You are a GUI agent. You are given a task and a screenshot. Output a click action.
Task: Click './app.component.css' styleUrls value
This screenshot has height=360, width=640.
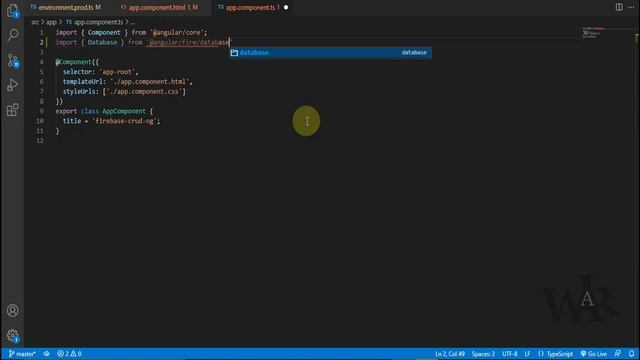[144, 91]
